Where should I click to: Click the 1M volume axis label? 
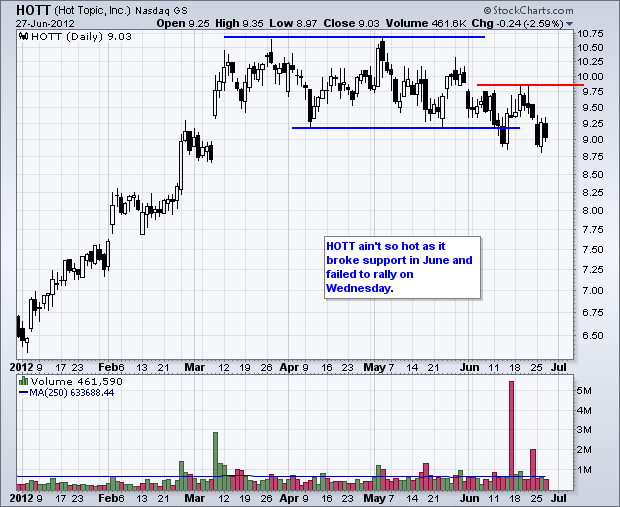click(x=584, y=469)
